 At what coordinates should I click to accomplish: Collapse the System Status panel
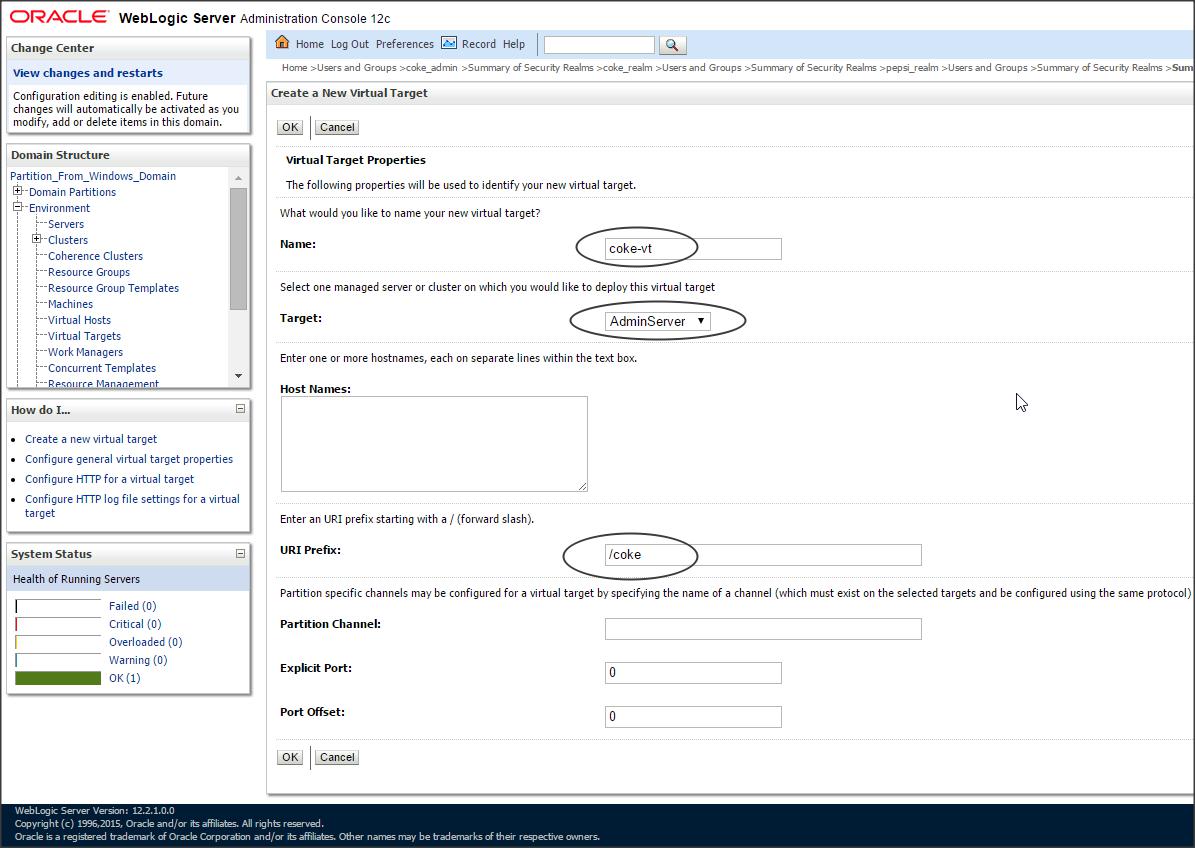(x=240, y=554)
